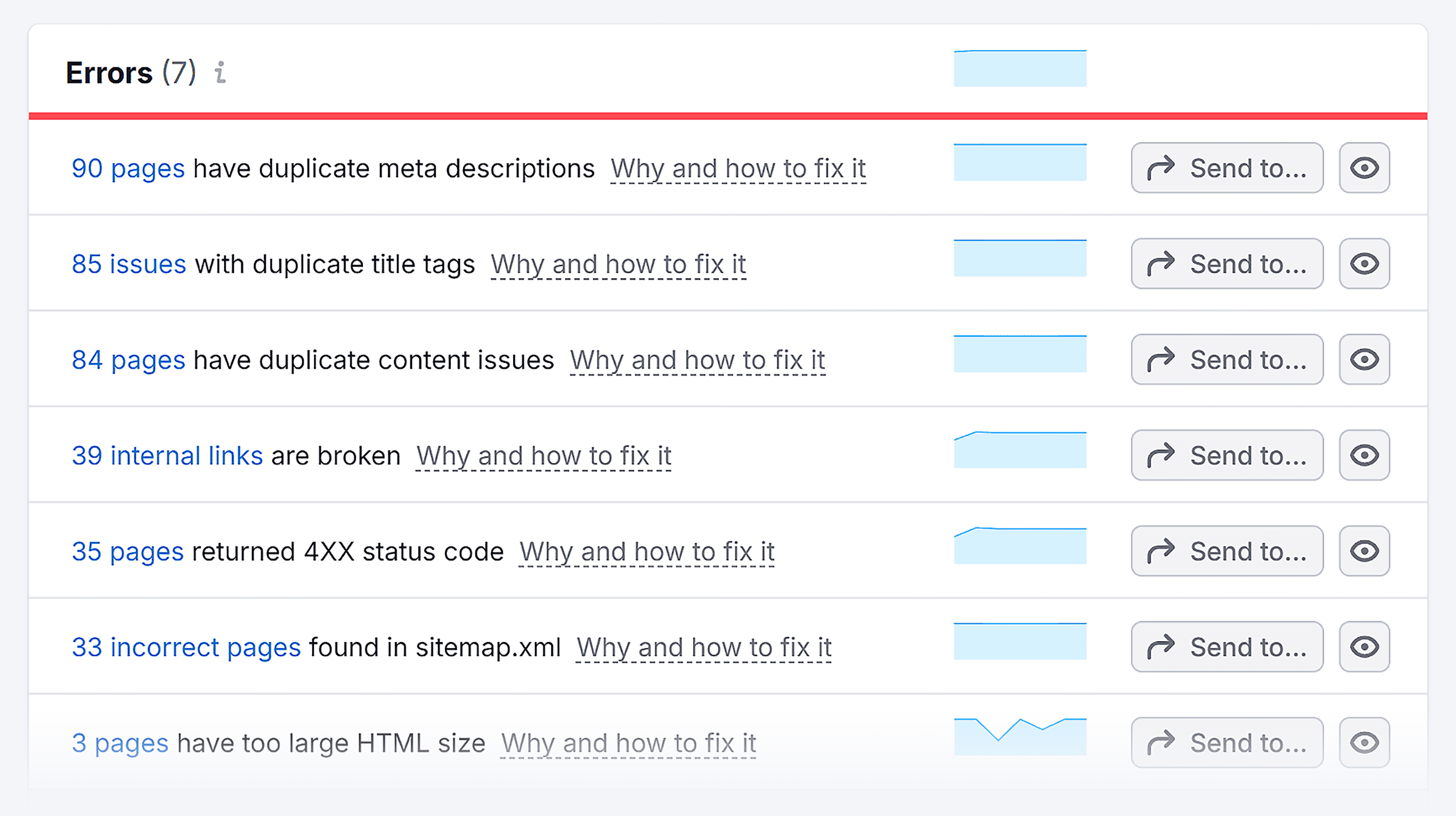The height and width of the screenshot is (816, 1456).
Task: Toggle visibility of duplicate title tags issue
Action: point(1365,263)
